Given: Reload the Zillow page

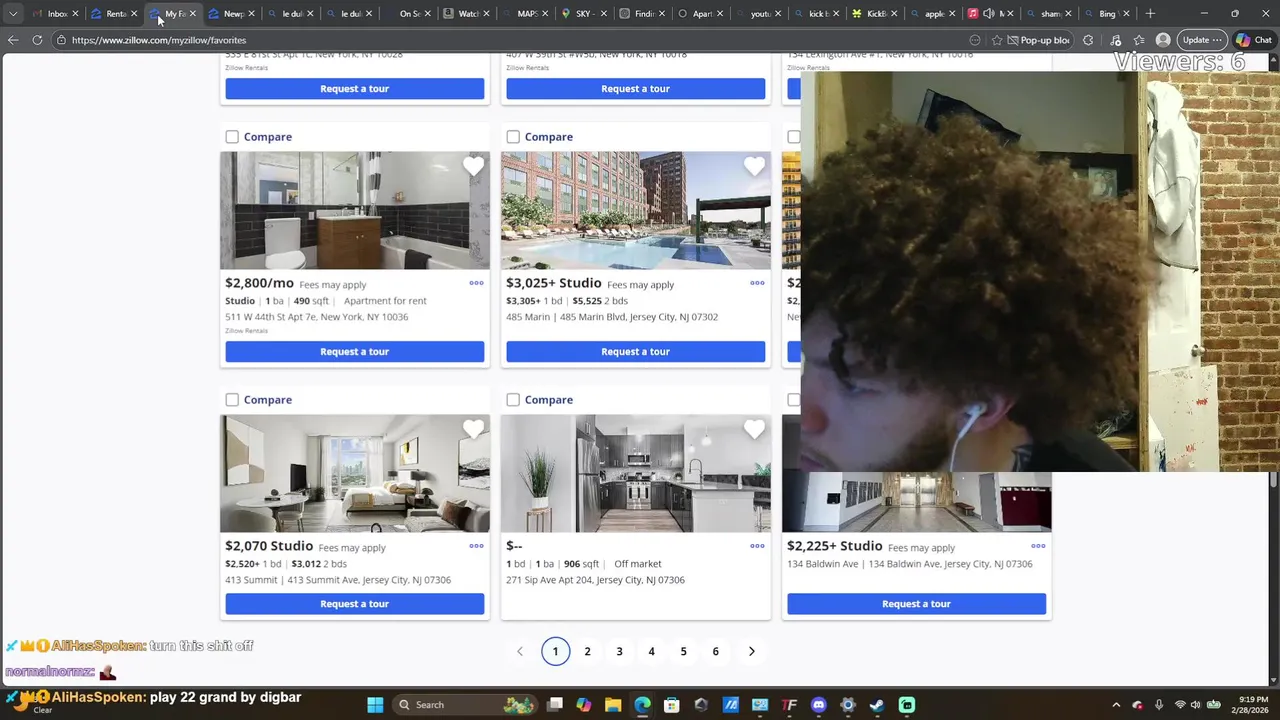Looking at the screenshot, I should click(x=37, y=40).
